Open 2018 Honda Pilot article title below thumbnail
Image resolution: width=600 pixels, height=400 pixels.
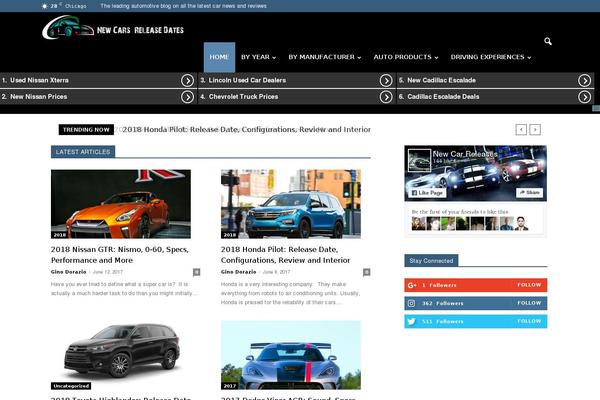point(285,255)
